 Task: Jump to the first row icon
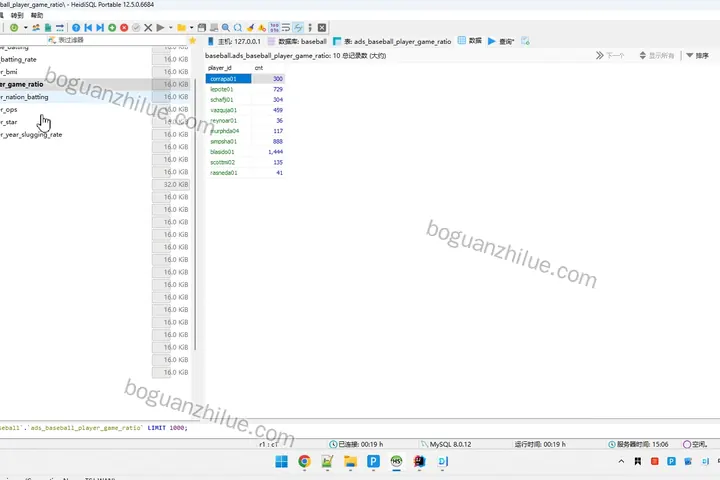88,28
